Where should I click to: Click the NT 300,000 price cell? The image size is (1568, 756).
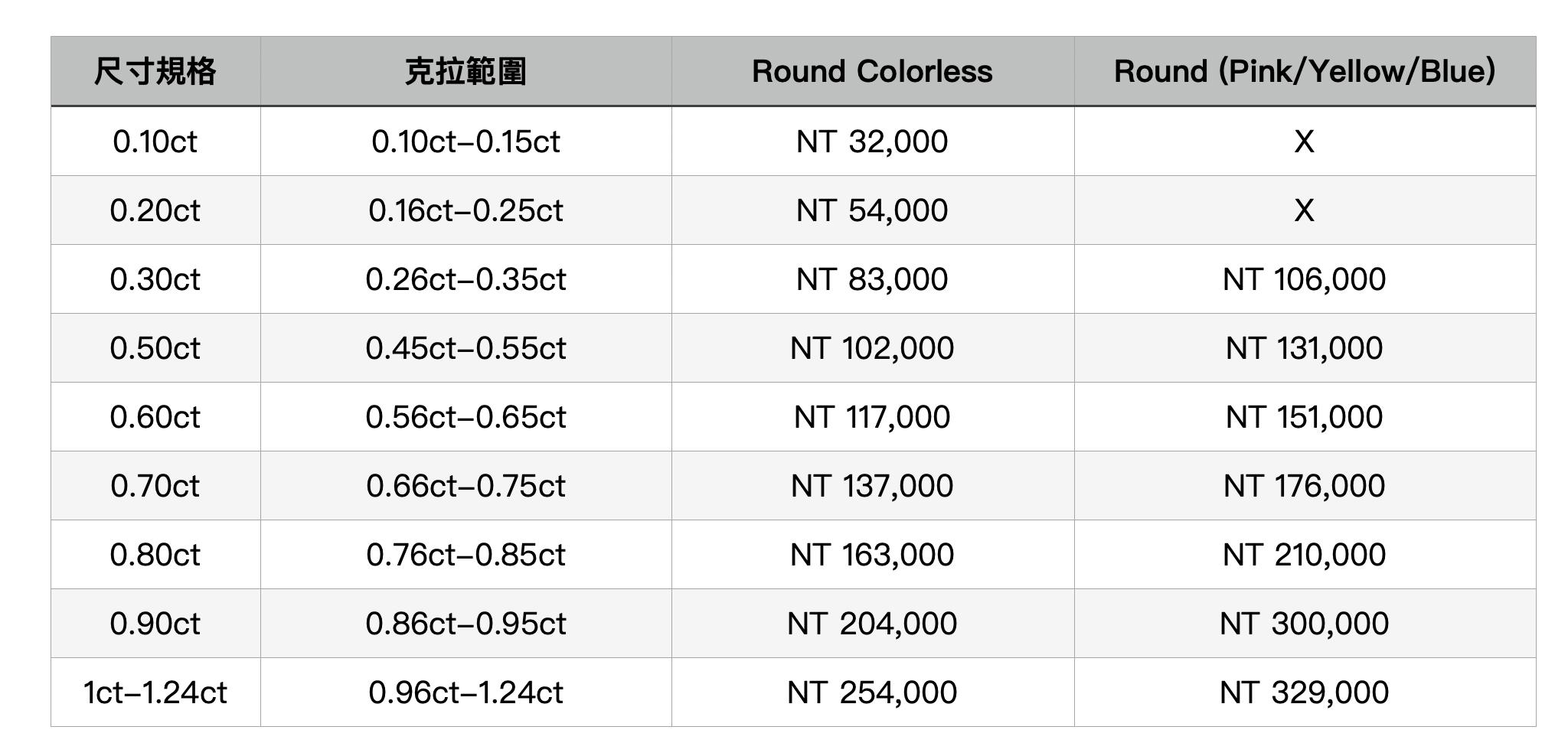point(1304,624)
